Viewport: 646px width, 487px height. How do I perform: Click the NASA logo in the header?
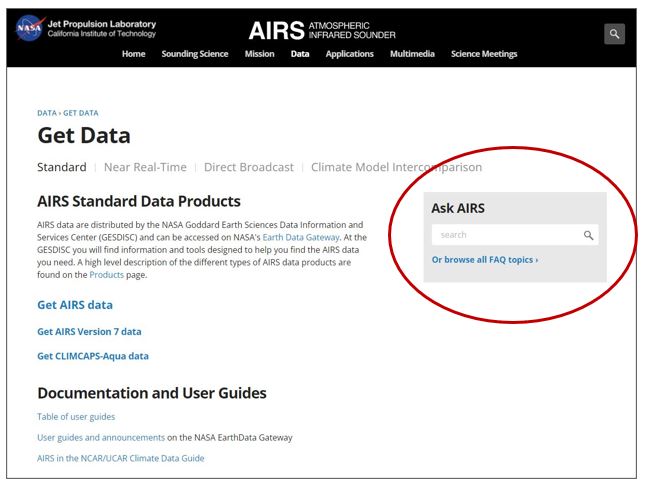pos(30,28)
